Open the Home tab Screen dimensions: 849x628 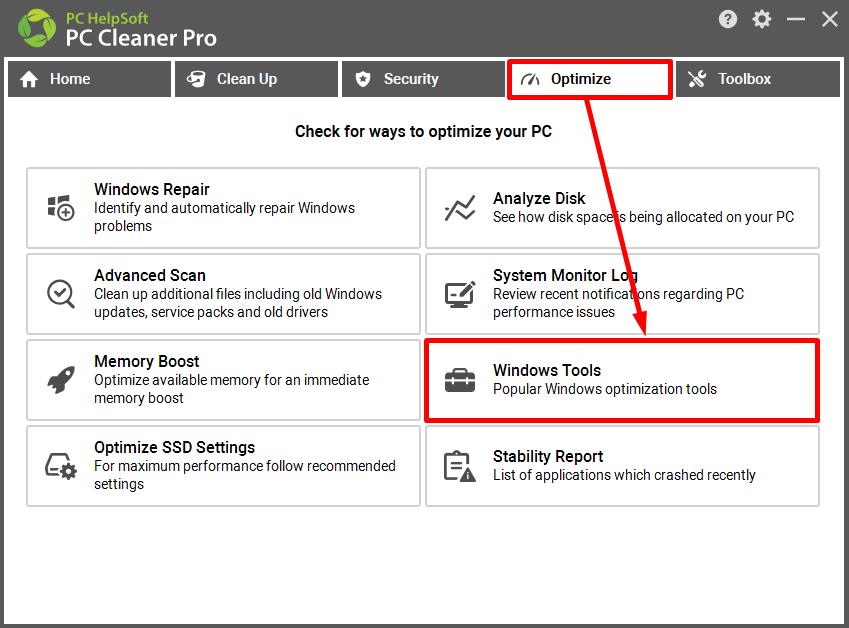(89, 79)
